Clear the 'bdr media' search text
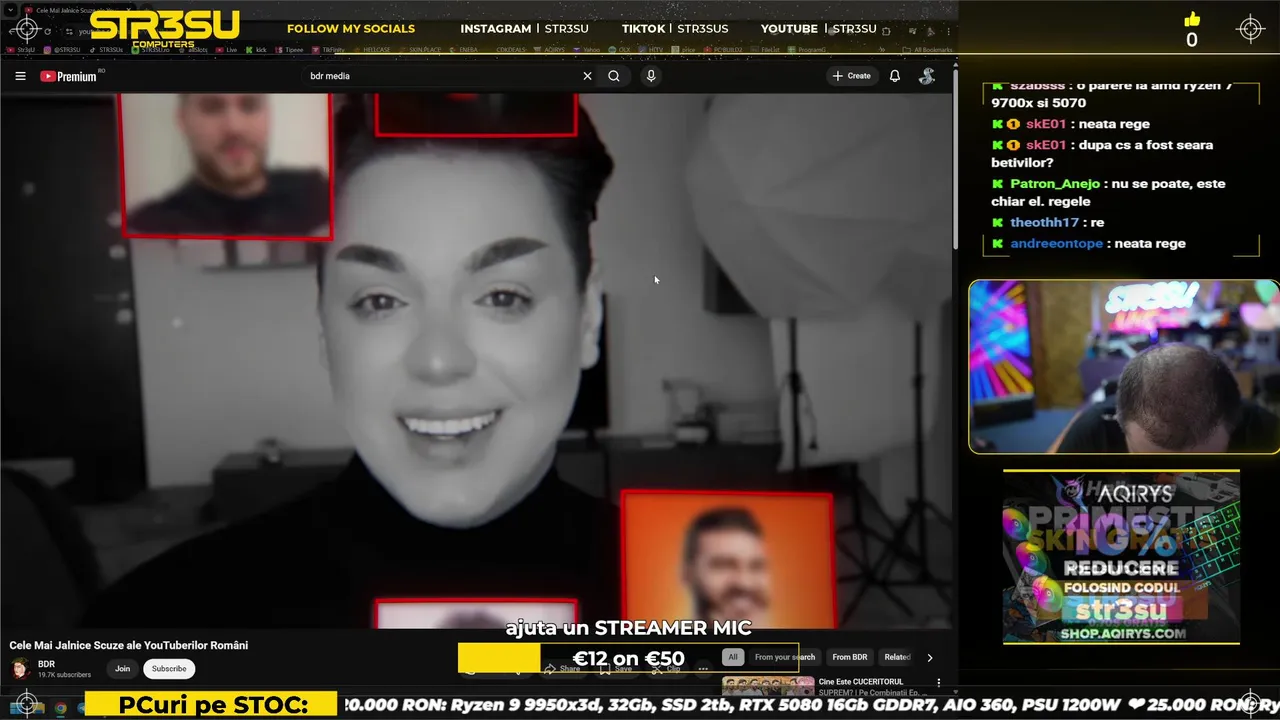 [x=587, y=76]
